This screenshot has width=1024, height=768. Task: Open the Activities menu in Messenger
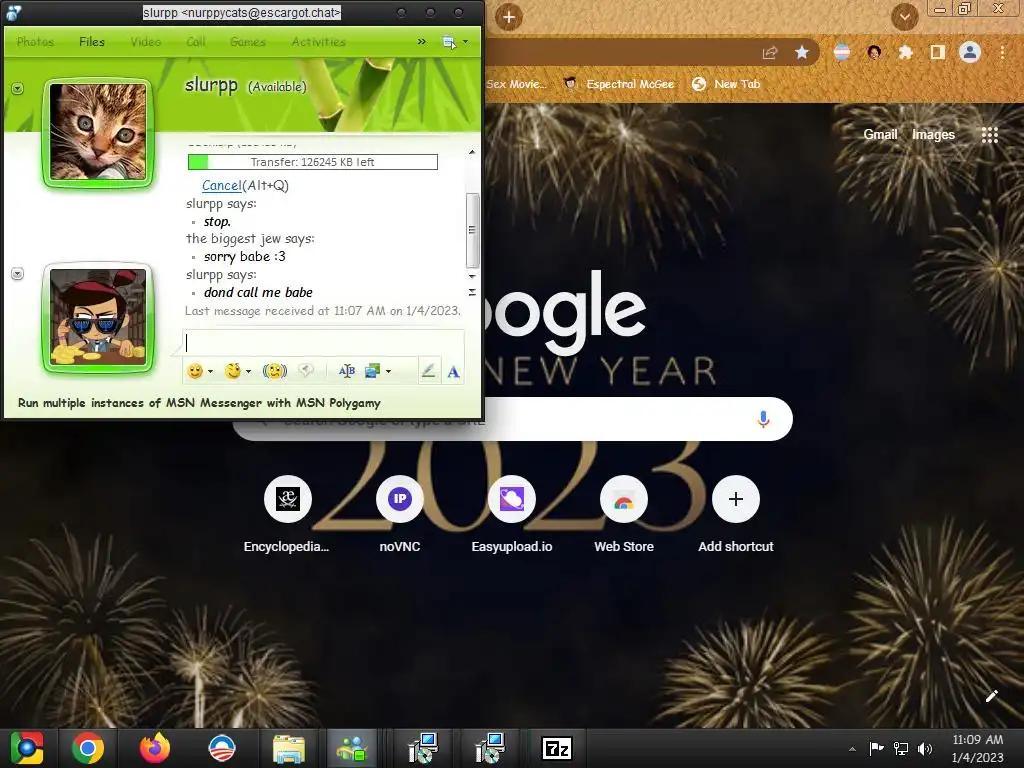coord(319,42)
